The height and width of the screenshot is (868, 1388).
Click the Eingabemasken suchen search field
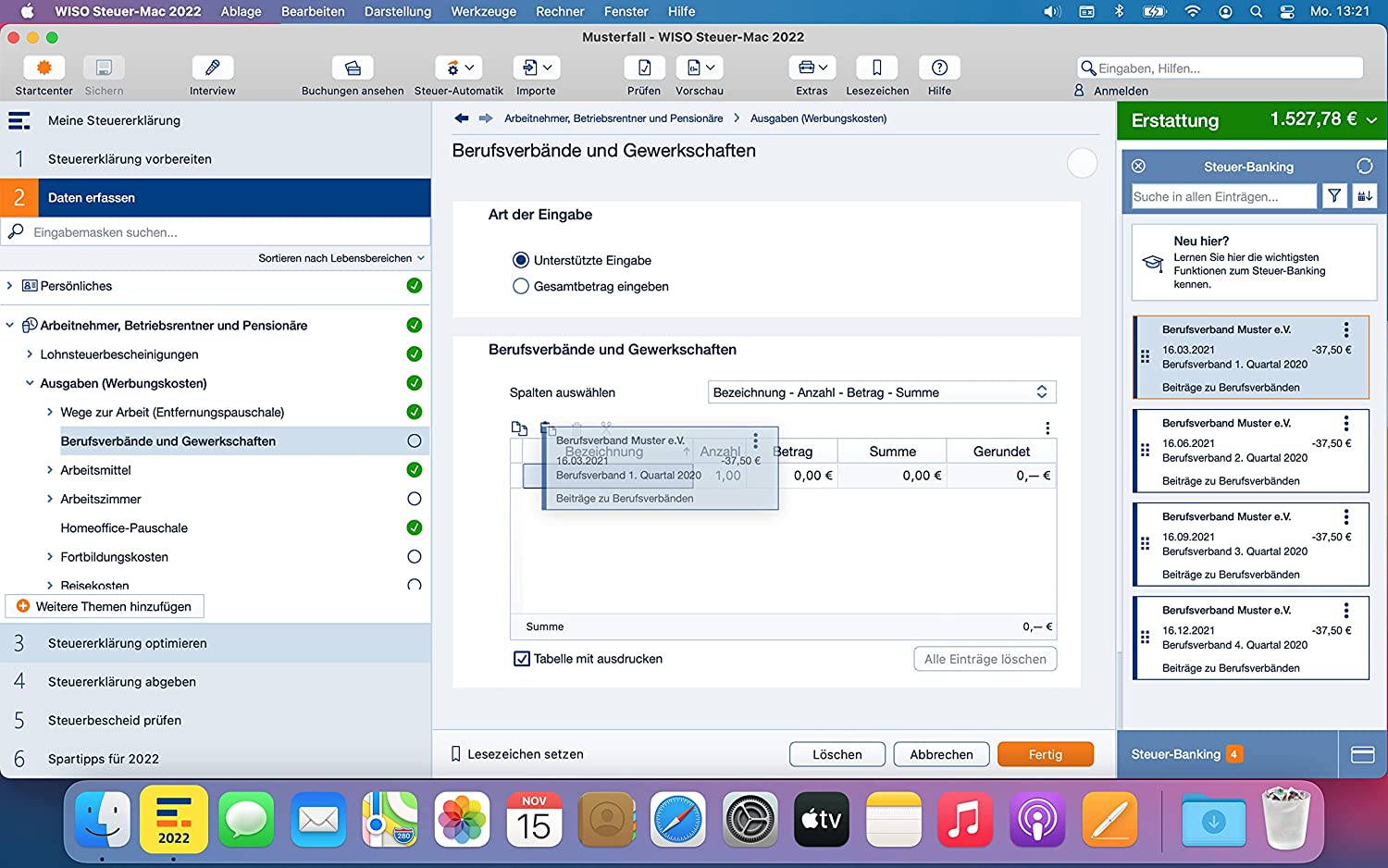[222, 232]
